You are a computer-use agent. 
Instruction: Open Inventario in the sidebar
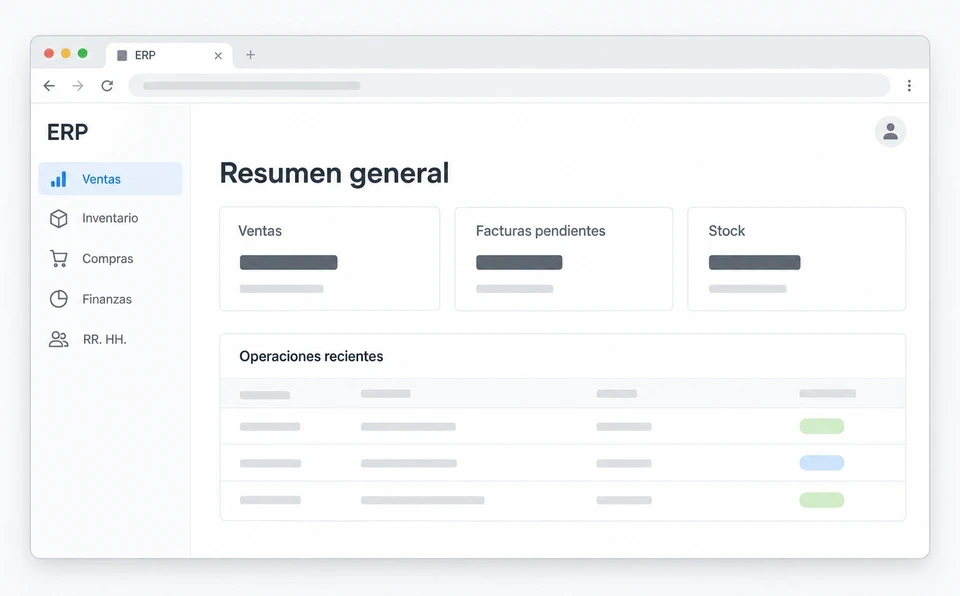tap(110, 219)
